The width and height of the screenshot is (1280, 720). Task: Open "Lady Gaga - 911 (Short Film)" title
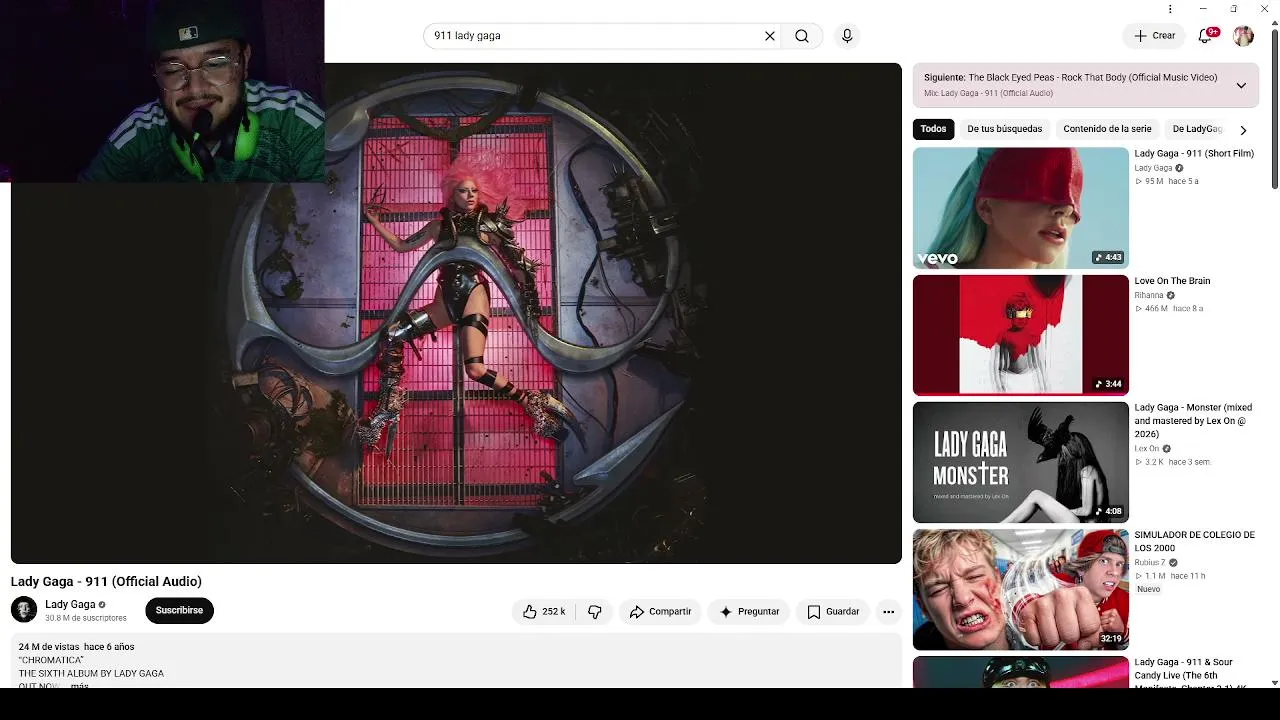1193,154
